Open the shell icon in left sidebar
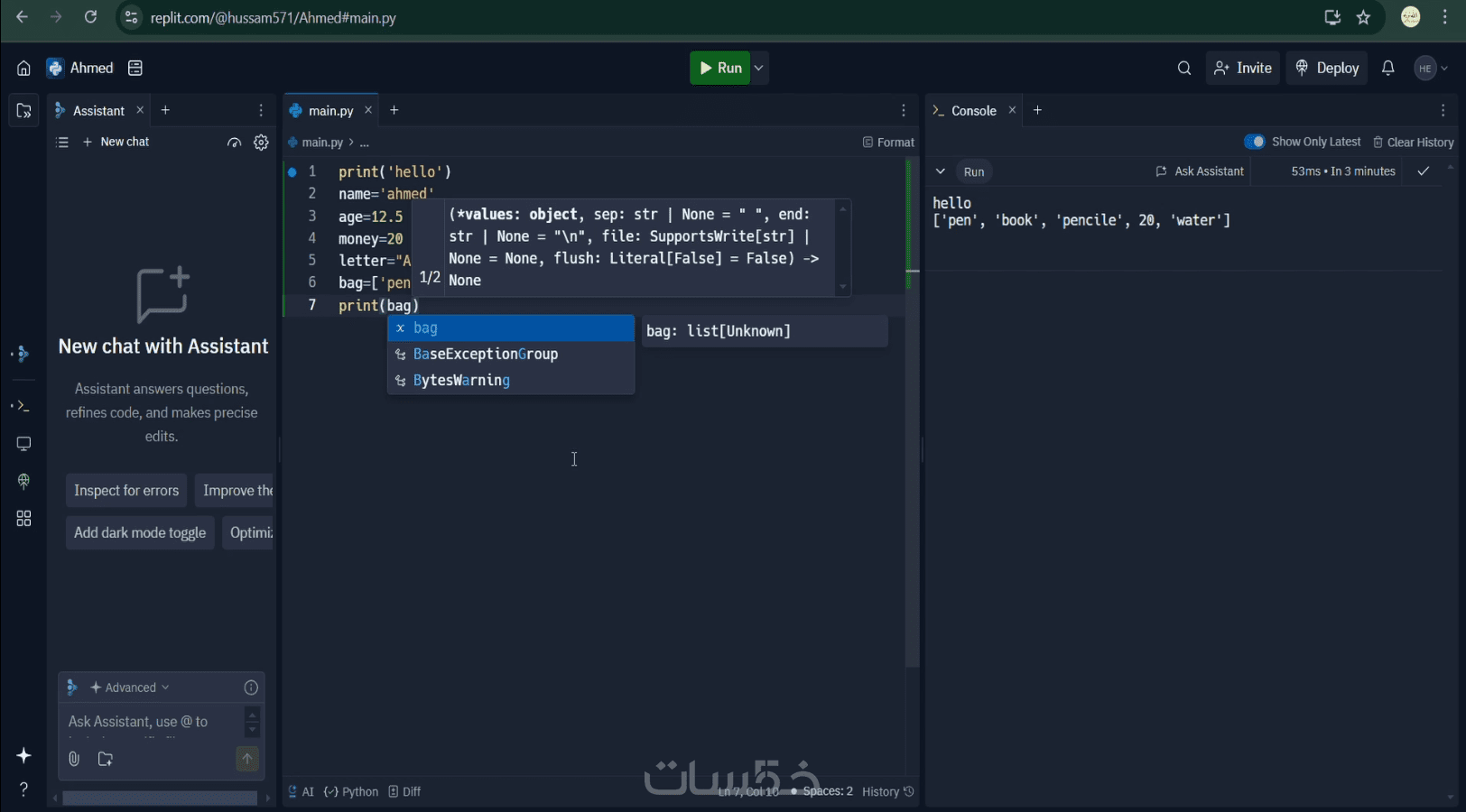The height and width of the screenshot is (812, 1466). 22,406
